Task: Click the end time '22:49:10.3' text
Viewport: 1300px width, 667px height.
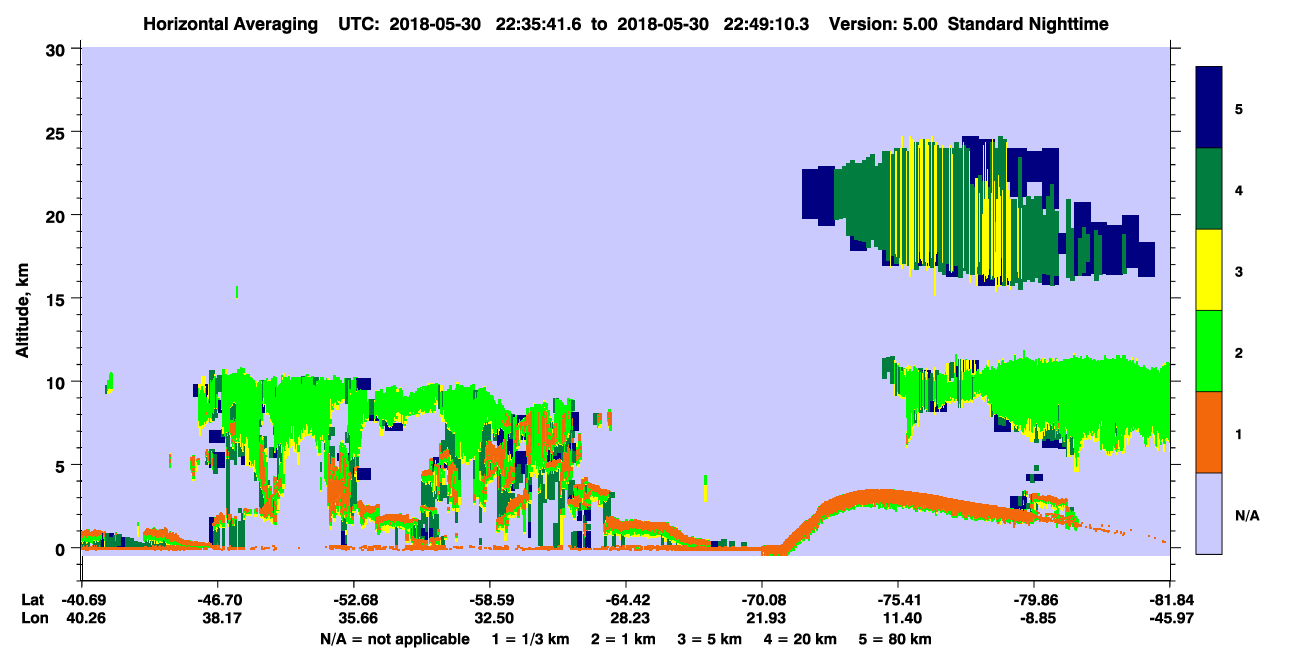Action: tap(767, 23)
